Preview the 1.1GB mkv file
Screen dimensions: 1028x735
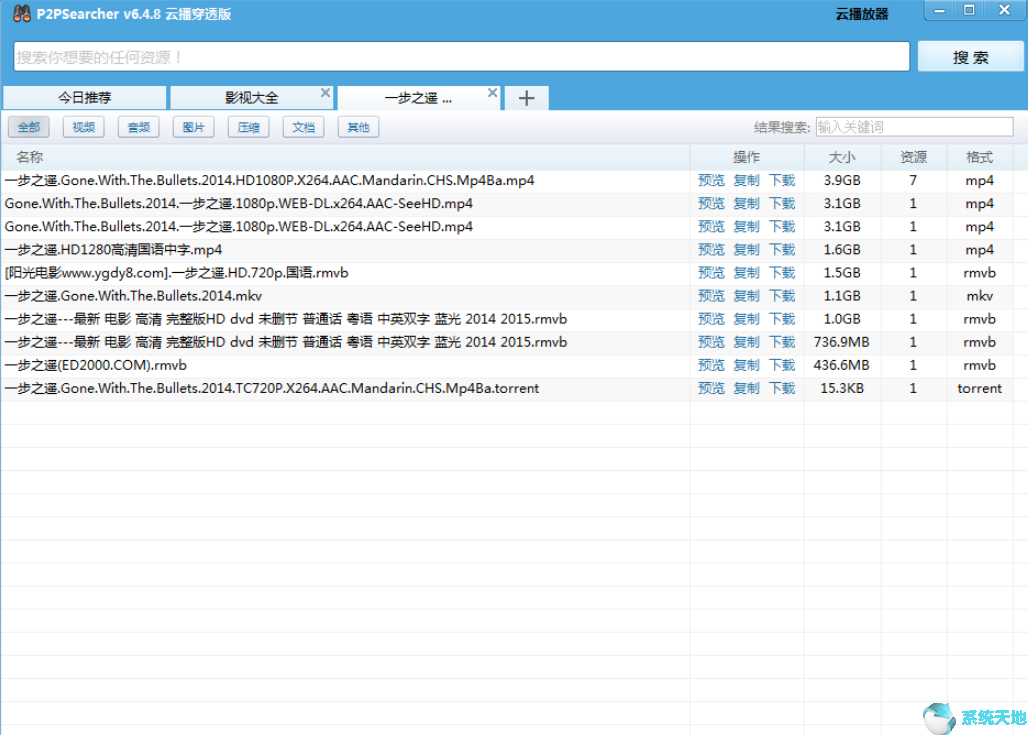[x=711, y=296]
